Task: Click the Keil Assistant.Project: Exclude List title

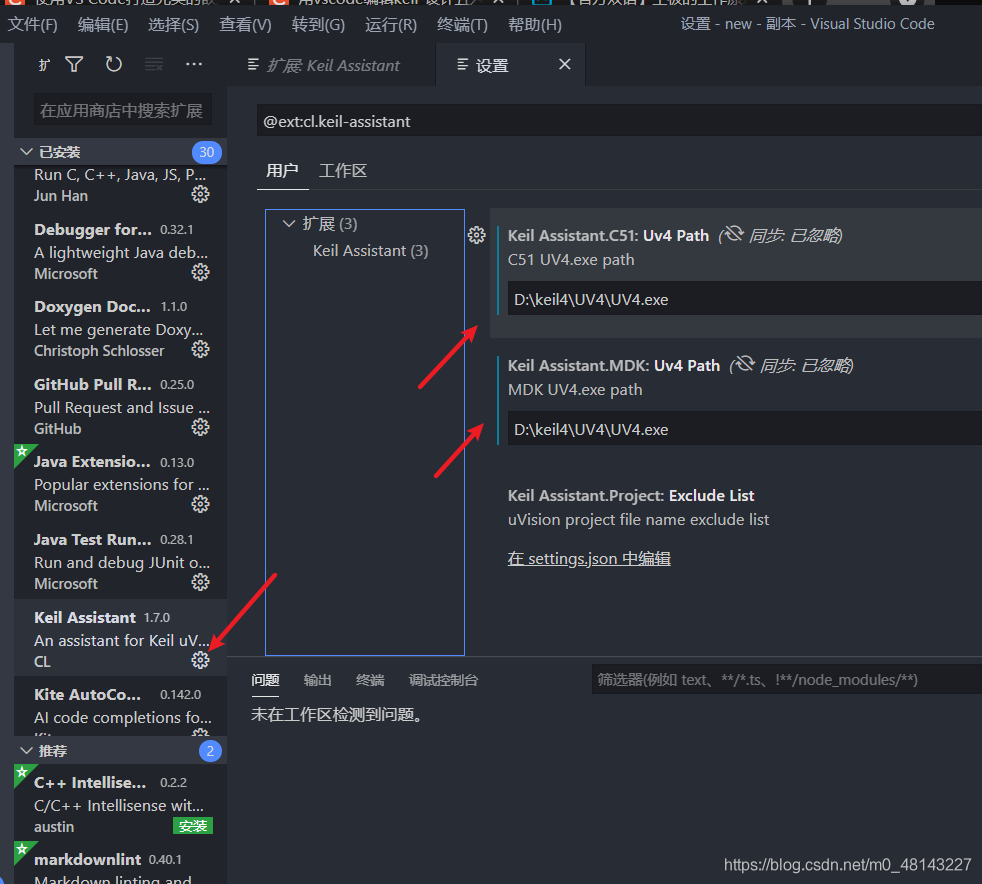Action: coord(631,495)
